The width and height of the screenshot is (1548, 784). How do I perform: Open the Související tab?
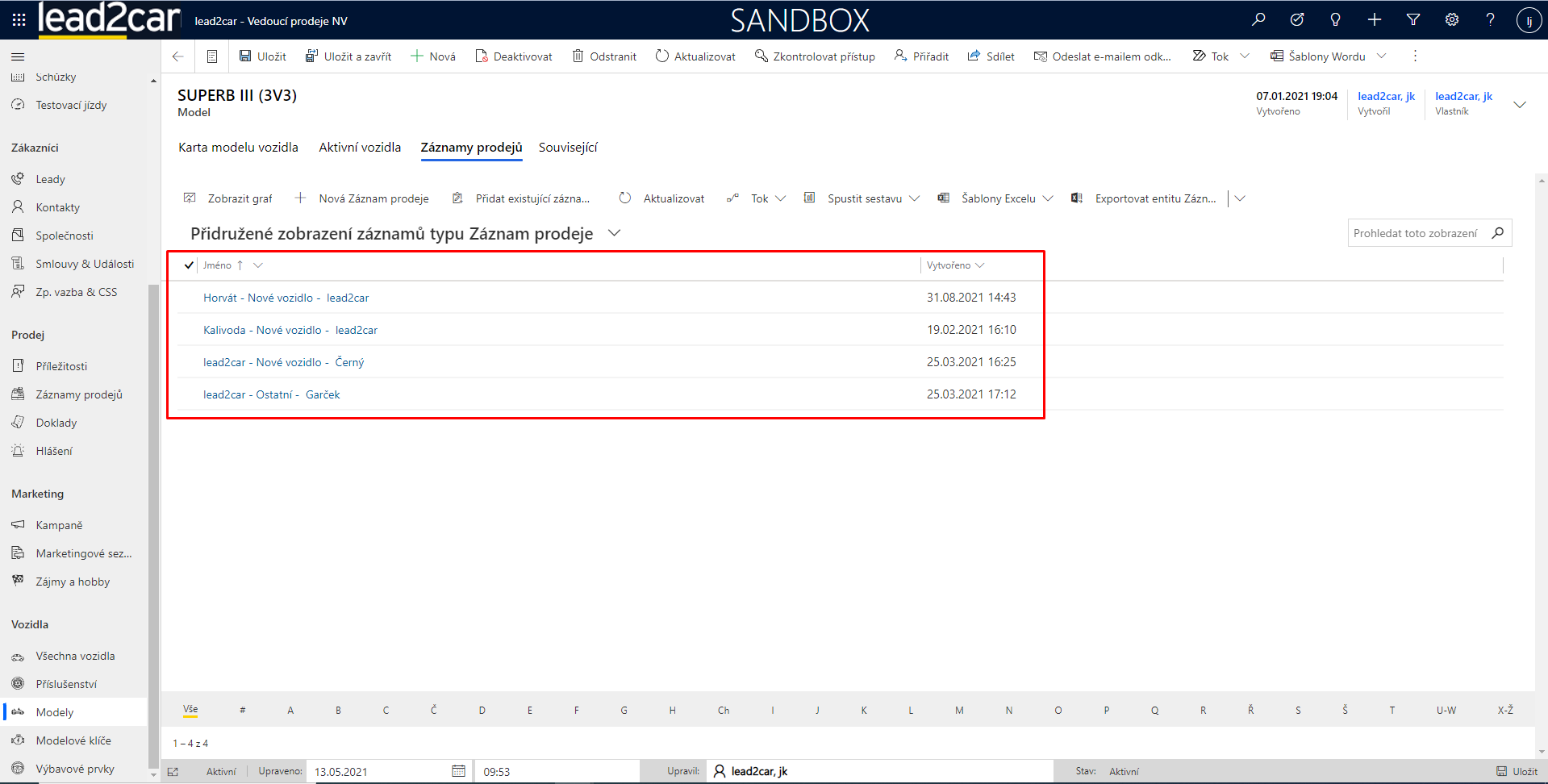pyautogui.click(x=567, y=148)
